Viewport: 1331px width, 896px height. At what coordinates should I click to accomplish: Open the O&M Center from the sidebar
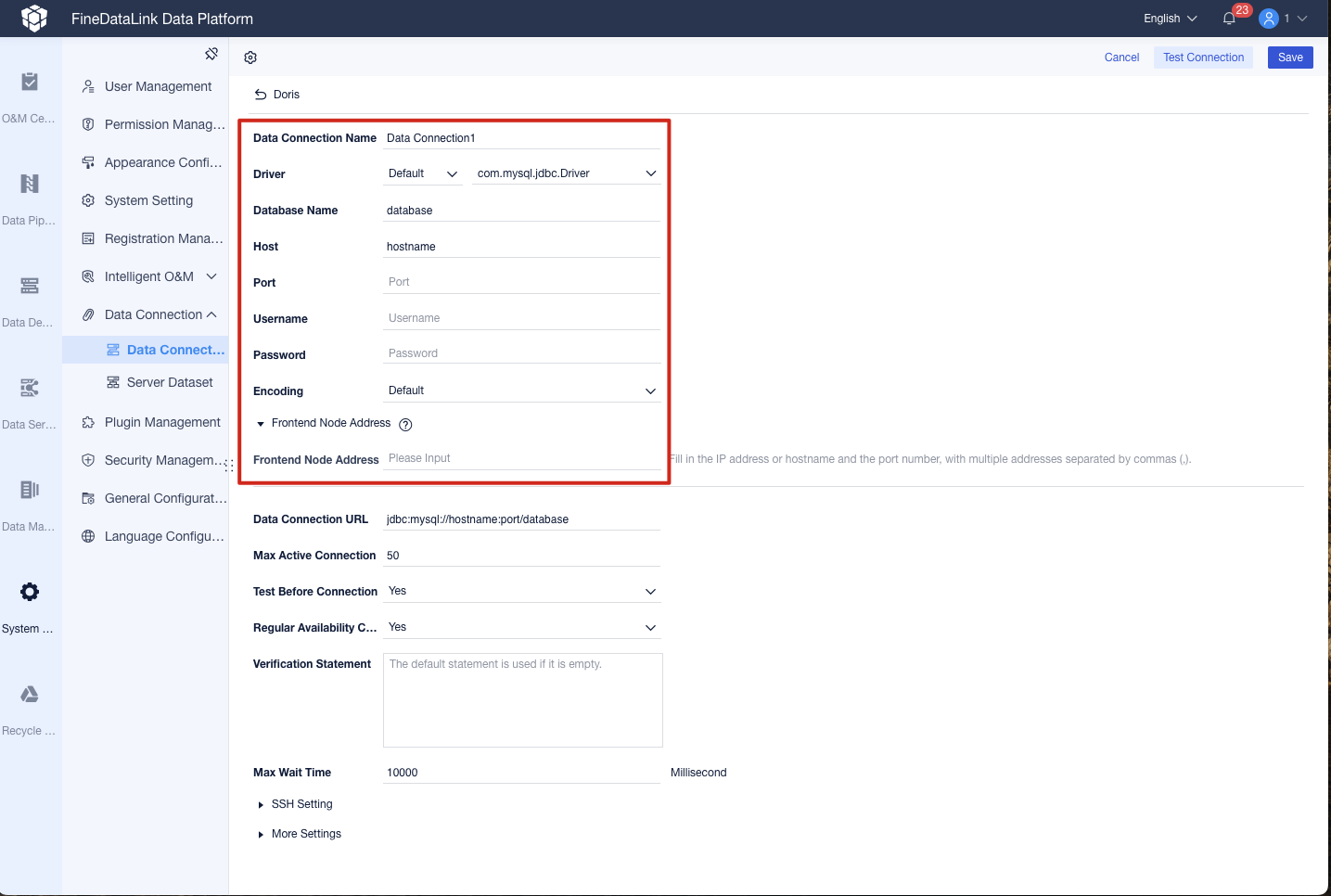click(x=29, y=92)
